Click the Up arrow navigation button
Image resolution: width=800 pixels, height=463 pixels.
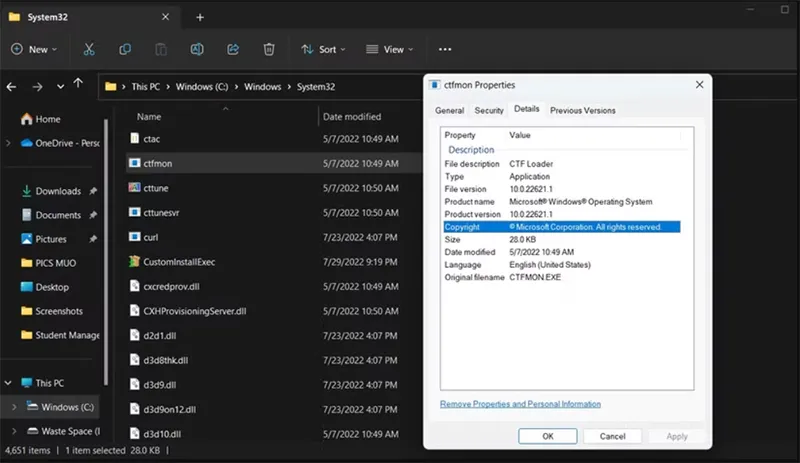(79, 85)
